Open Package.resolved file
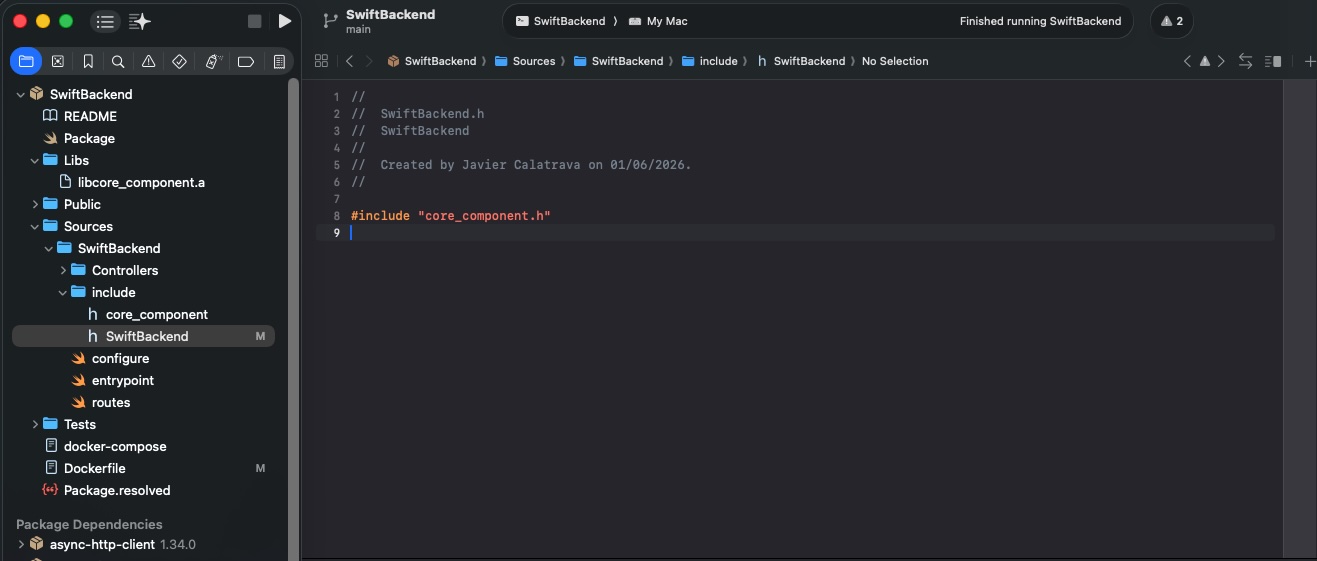Screen dimensions: 1317x561 tap(117, 490)
